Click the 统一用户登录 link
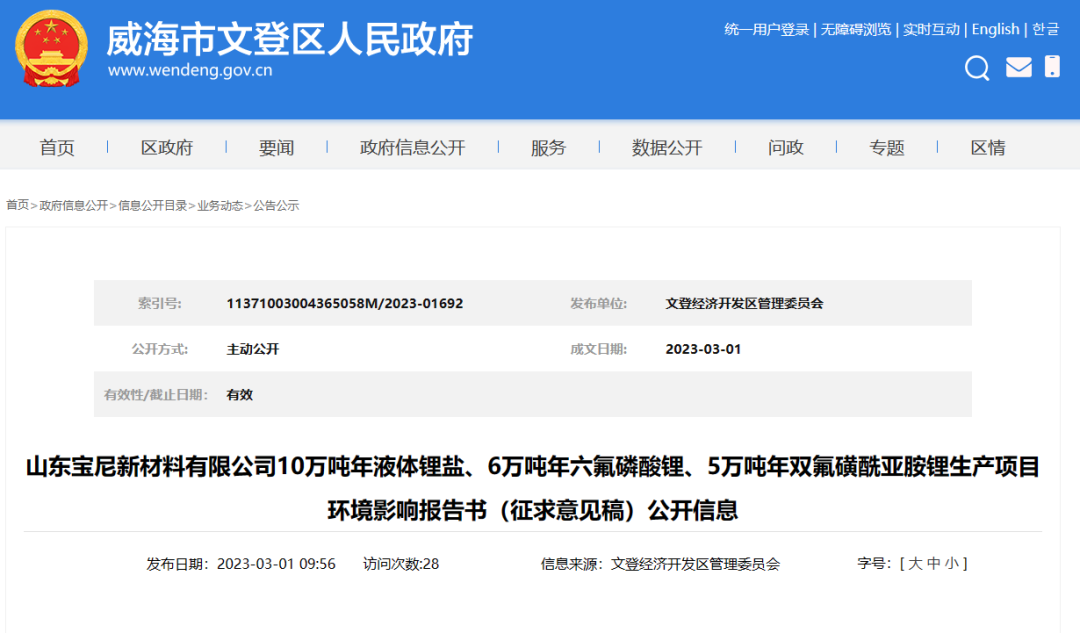Screen dimensions: 1080x633 coord(767,30)
